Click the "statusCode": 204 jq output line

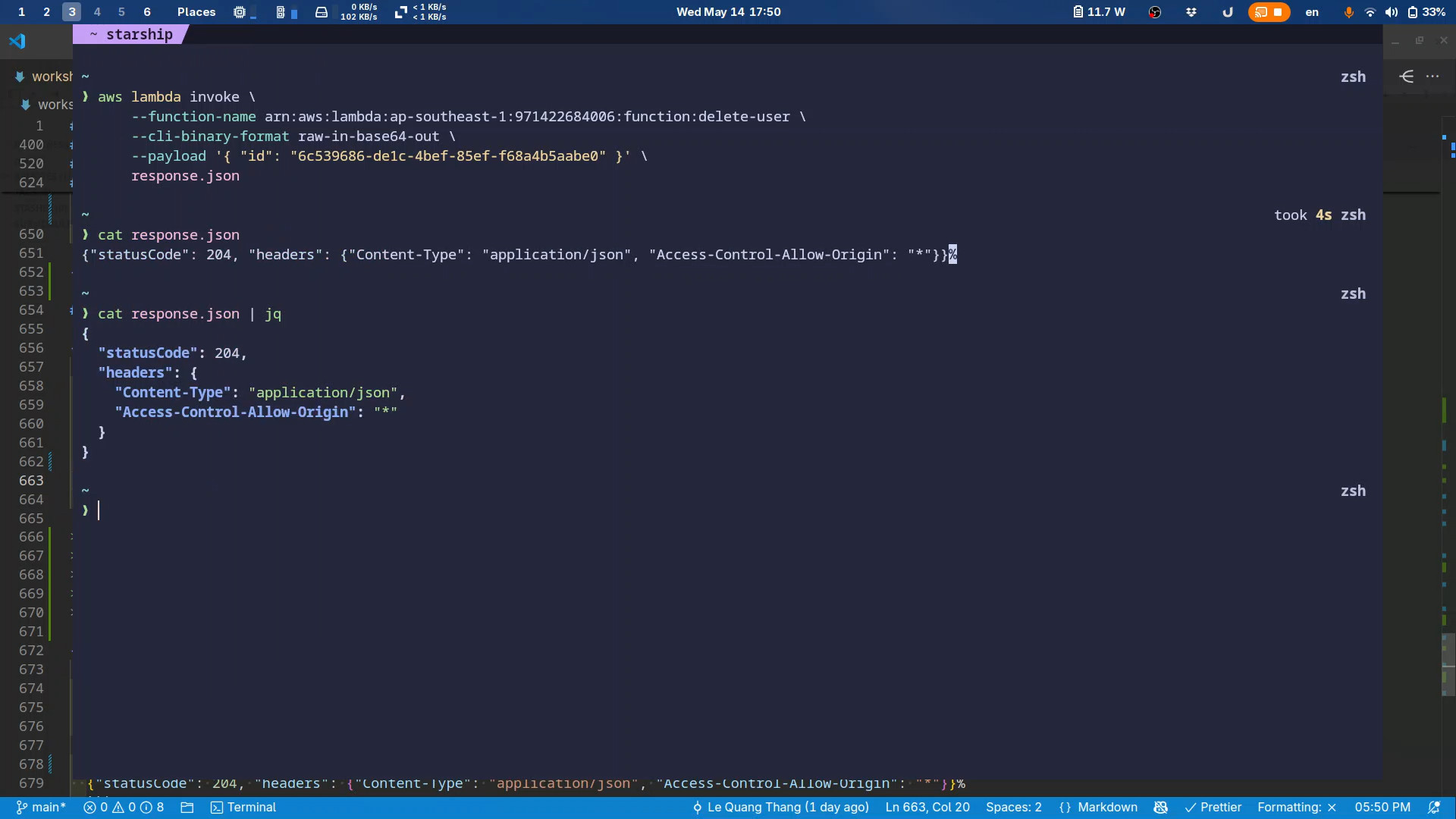(172, 353)
